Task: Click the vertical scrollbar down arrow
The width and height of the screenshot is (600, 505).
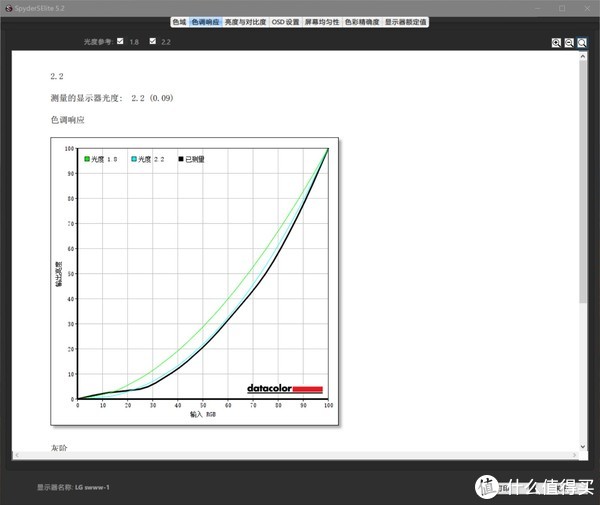Action: (x=583, y=446)
